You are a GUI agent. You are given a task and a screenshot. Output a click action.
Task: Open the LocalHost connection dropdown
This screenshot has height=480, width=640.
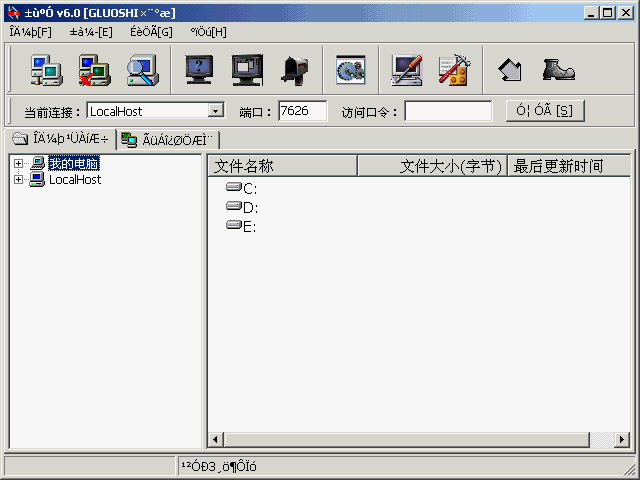[x=215, y=111]
